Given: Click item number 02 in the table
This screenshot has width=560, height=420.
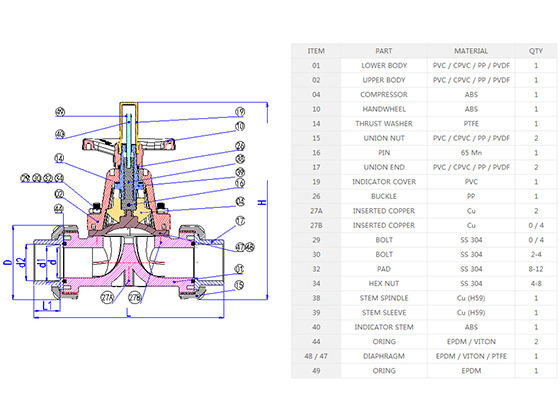Looking at the screenshot, I should click(x=316, y=80).
